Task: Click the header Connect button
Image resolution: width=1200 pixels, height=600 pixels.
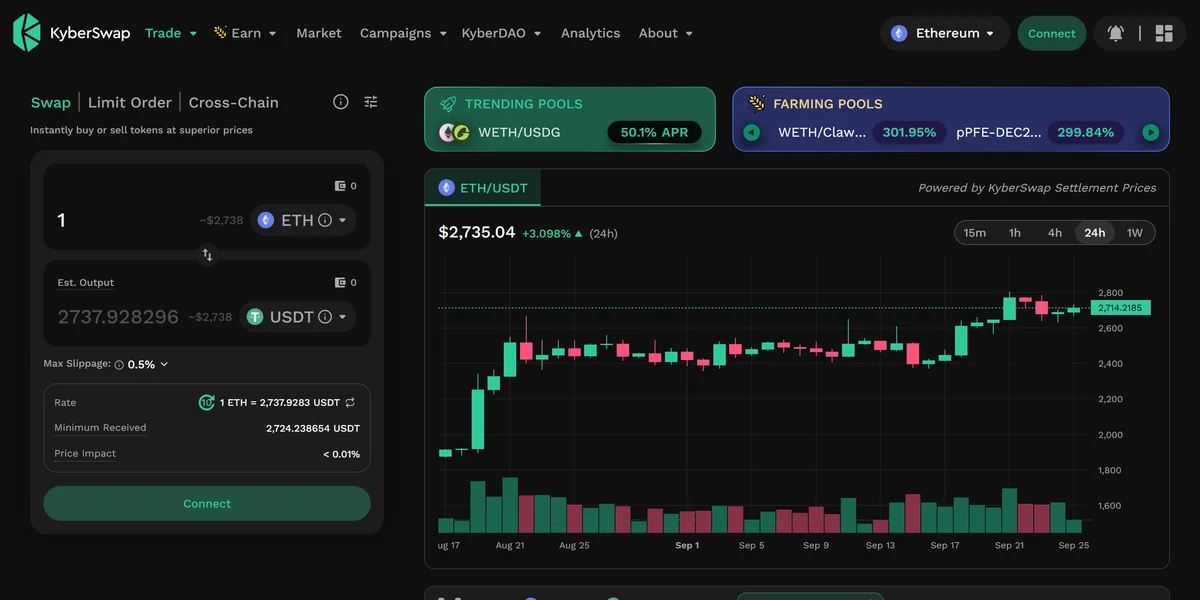Action: [x=1052, y=33]
